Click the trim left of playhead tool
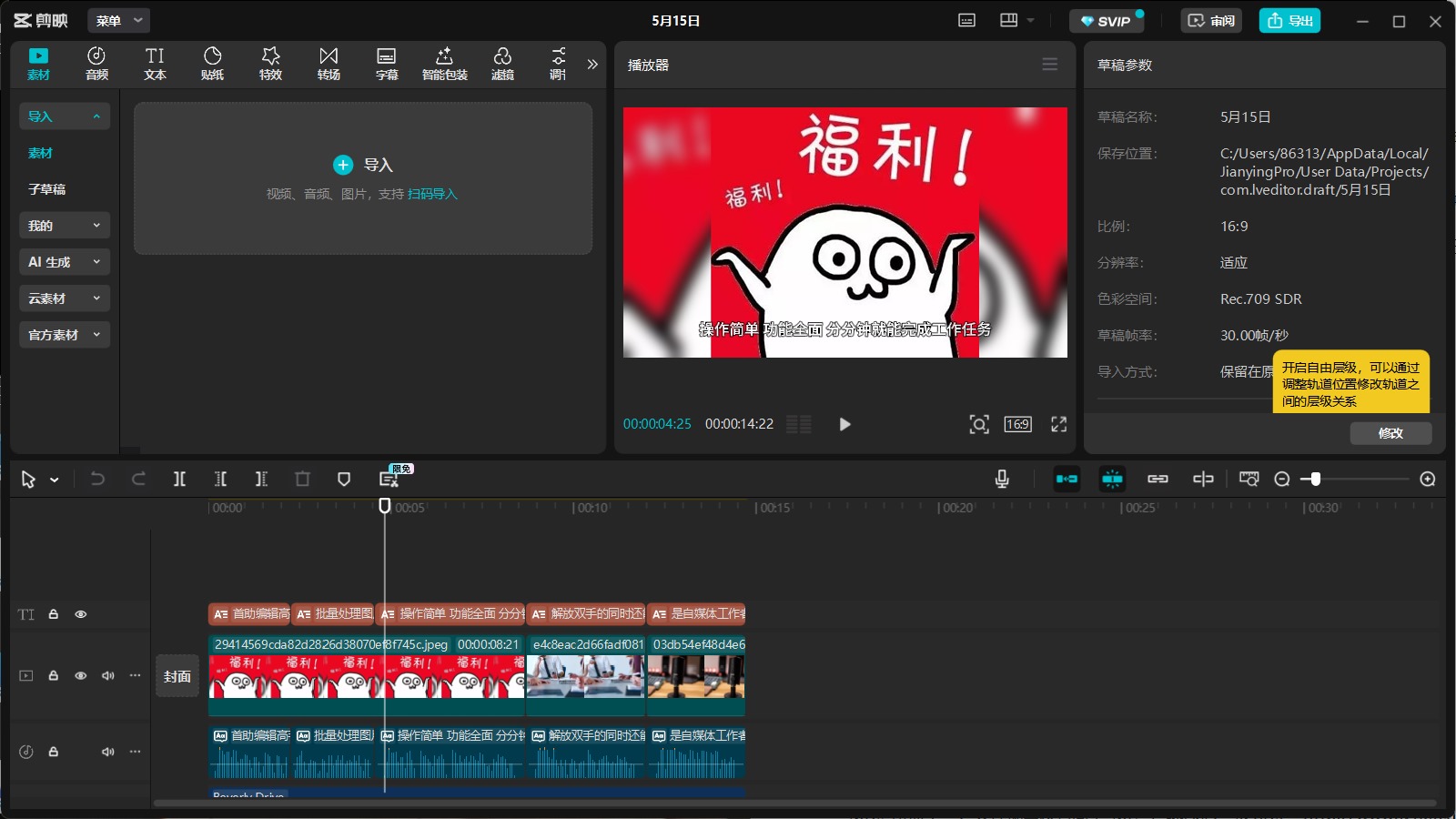This screenshot has width=1456, height=819. 220,479
